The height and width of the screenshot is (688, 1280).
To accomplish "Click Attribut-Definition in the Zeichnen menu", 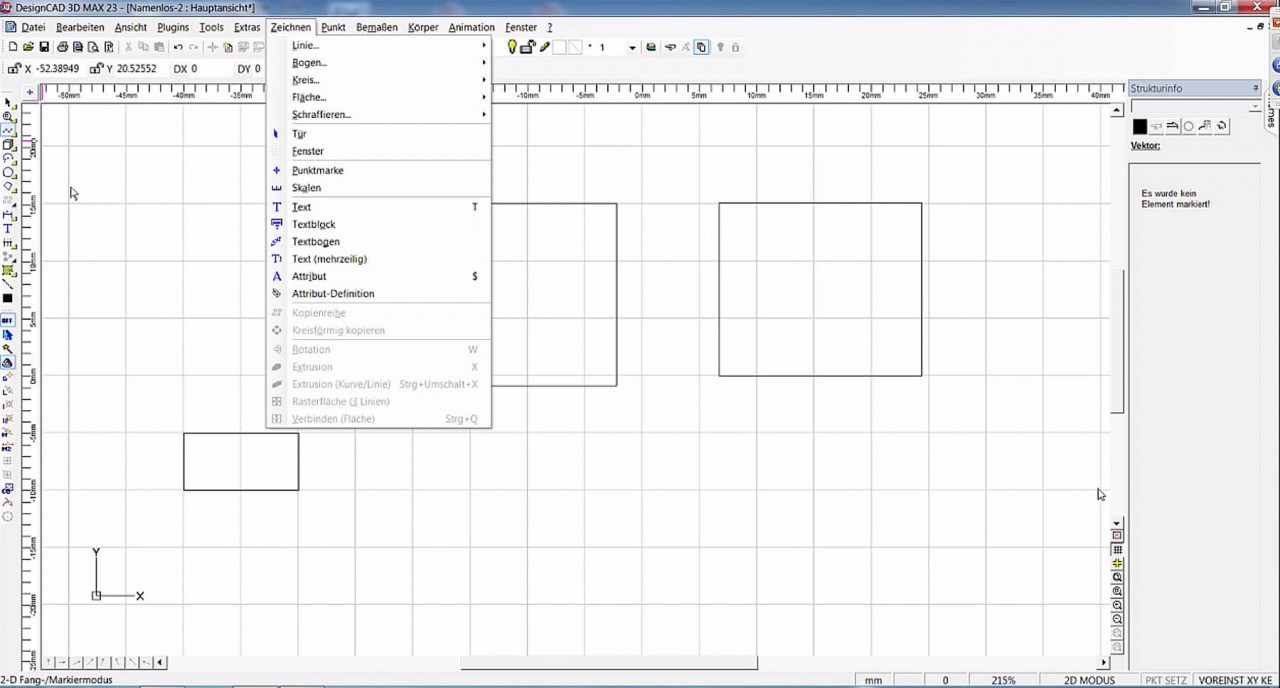I will (333, 293).
